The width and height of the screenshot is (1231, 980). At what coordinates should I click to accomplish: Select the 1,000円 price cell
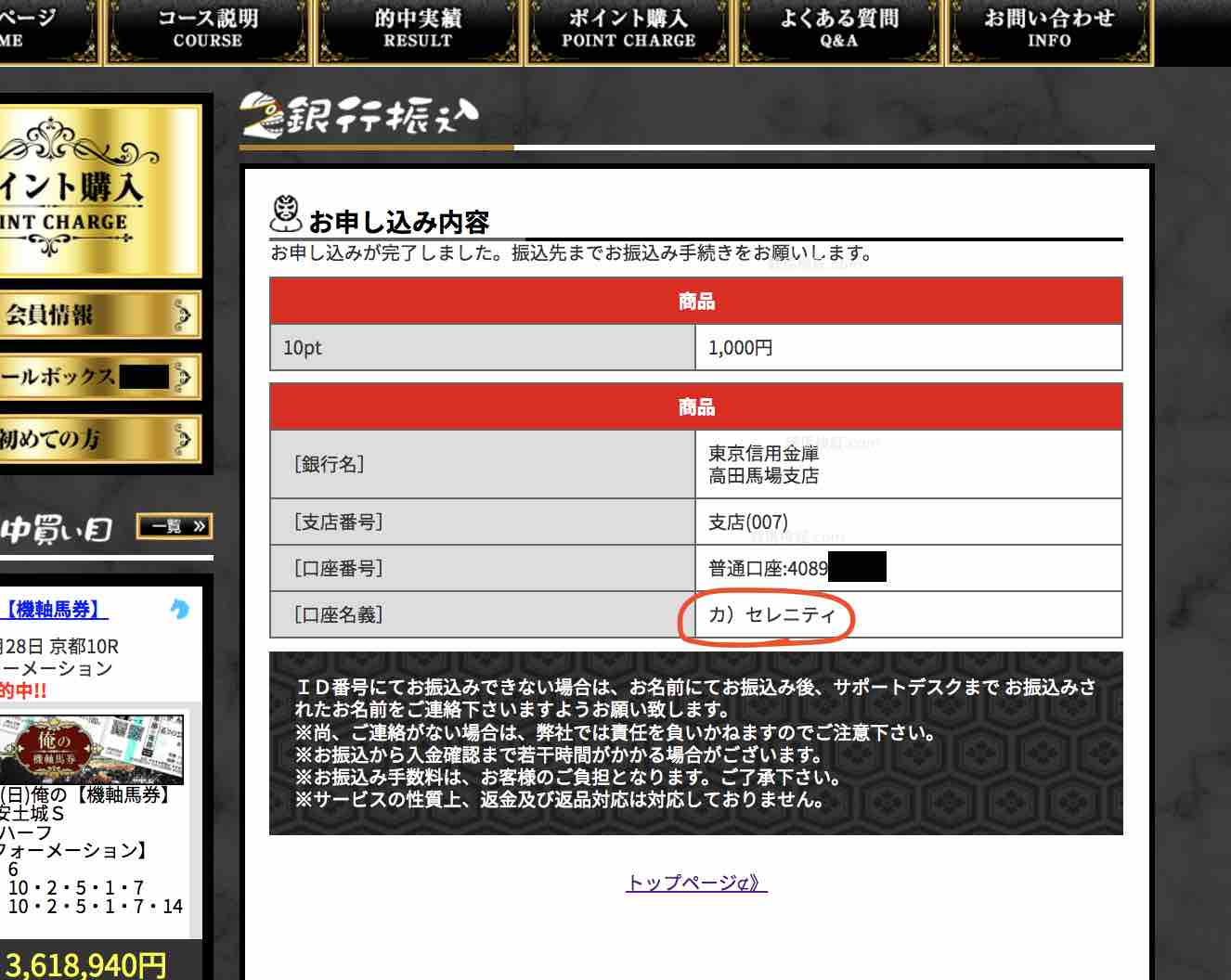[x=909, y=348]
